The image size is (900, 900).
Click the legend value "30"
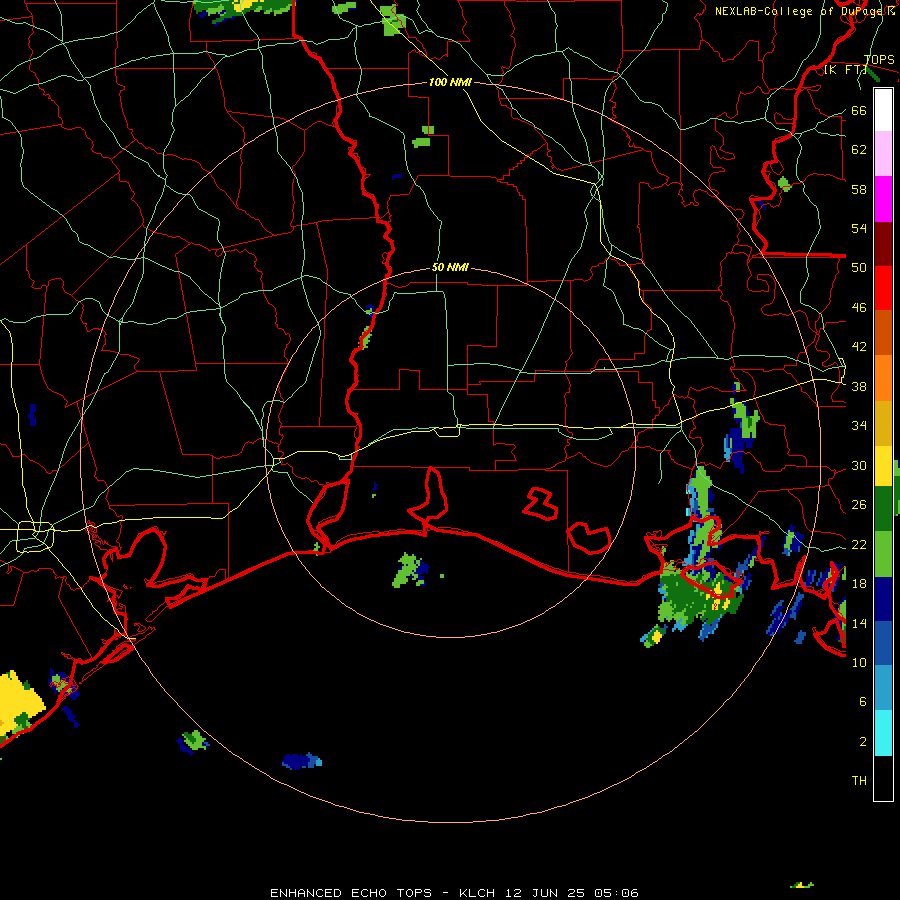tap(859, 465)
